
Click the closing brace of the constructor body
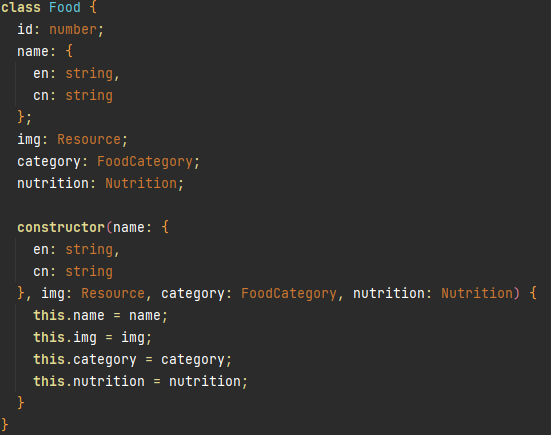tap(21, 403)
